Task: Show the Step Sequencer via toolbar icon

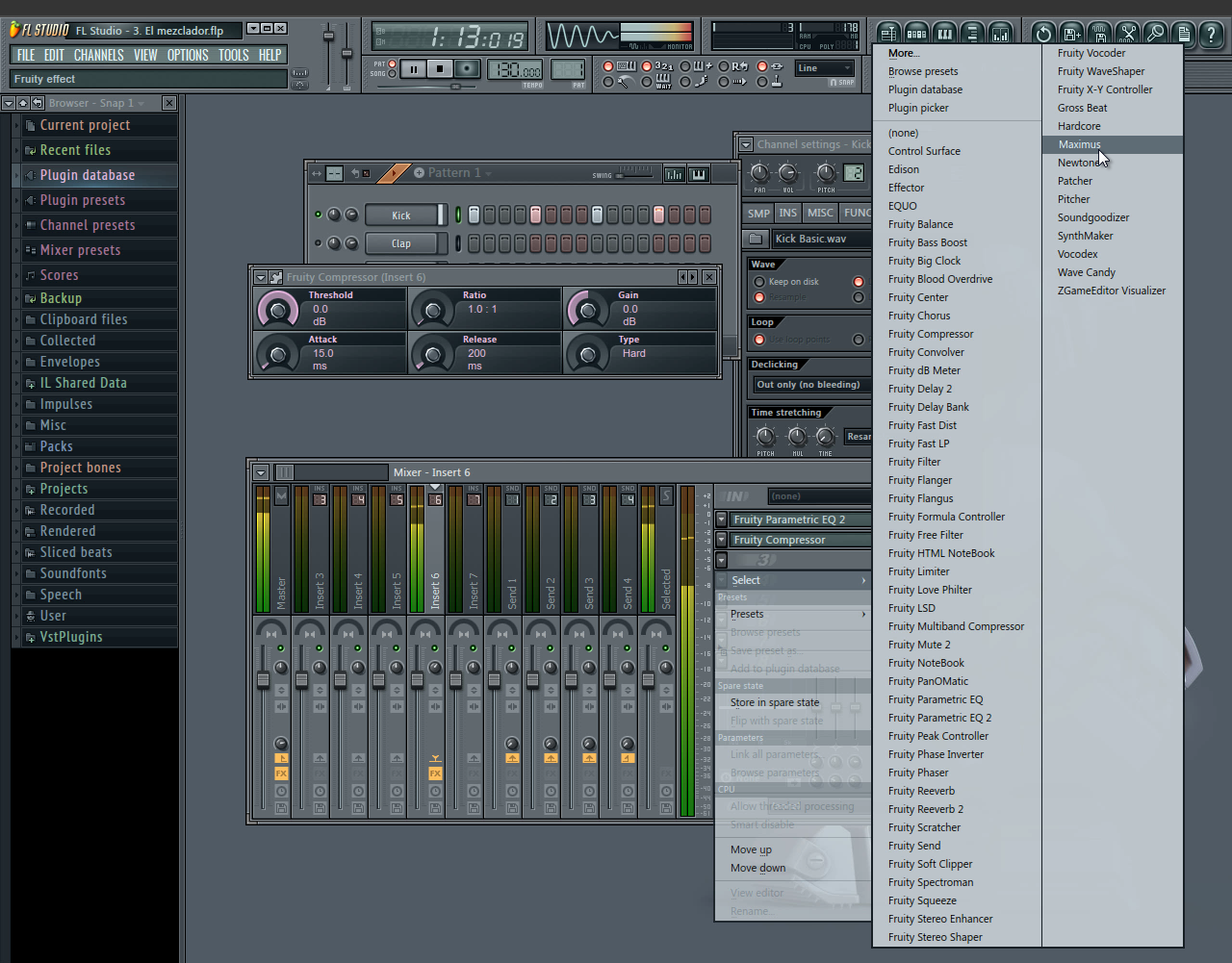Action: click(x=916, y=34)
